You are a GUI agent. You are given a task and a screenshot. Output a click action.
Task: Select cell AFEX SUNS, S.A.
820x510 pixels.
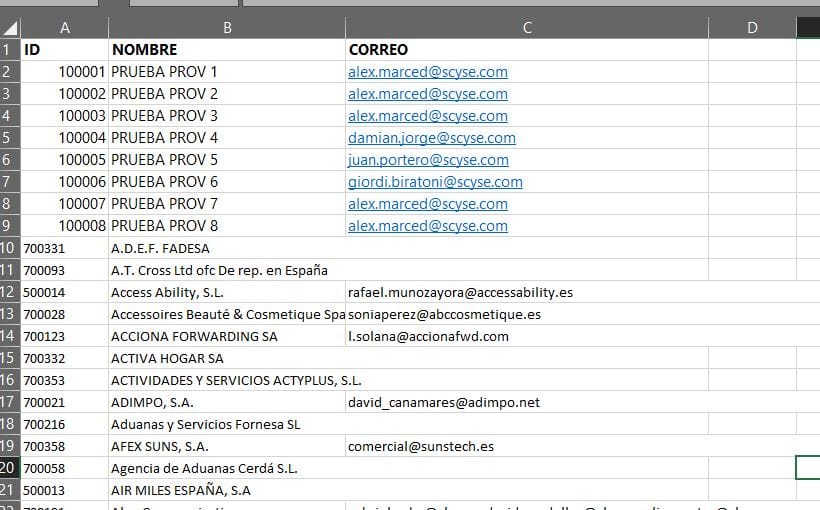coord(227,446)
